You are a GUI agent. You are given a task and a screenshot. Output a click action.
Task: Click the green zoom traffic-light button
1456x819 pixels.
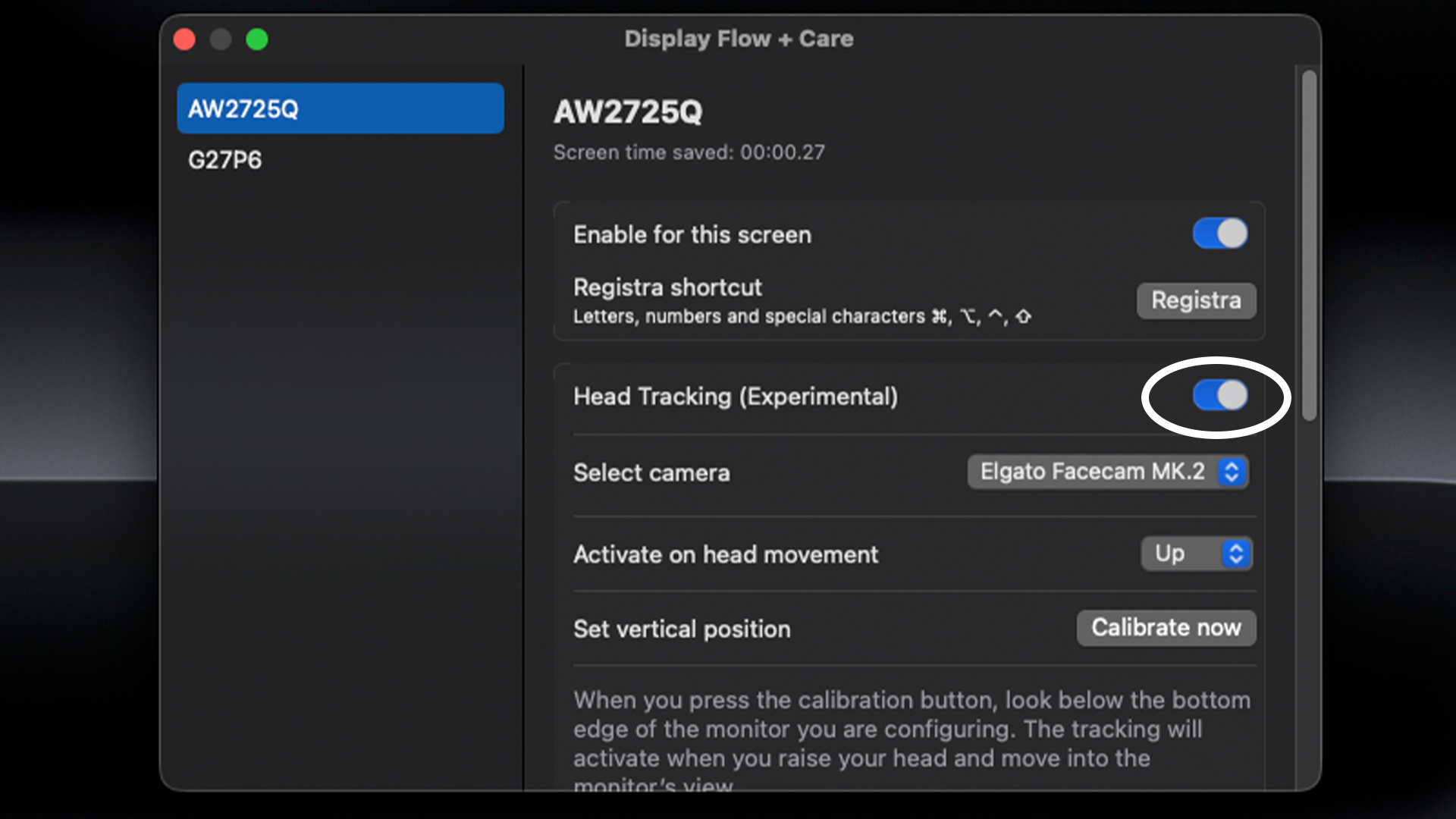click(x=257, y=39)
